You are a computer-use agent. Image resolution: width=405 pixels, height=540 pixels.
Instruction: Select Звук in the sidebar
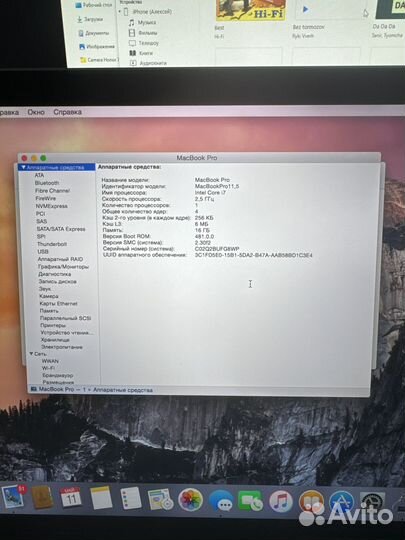[45, 289]
